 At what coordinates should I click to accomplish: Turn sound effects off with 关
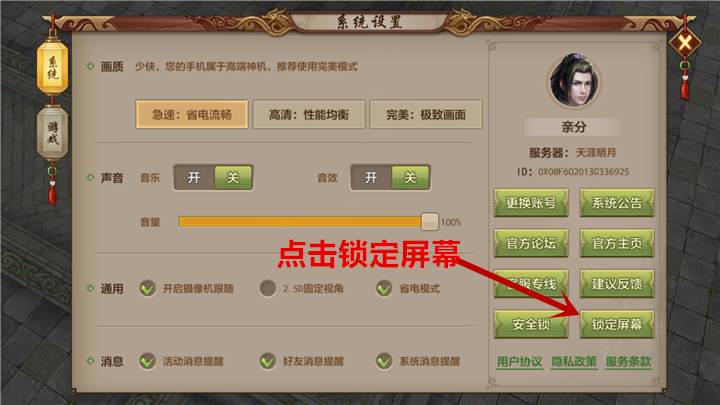point(410,178)
